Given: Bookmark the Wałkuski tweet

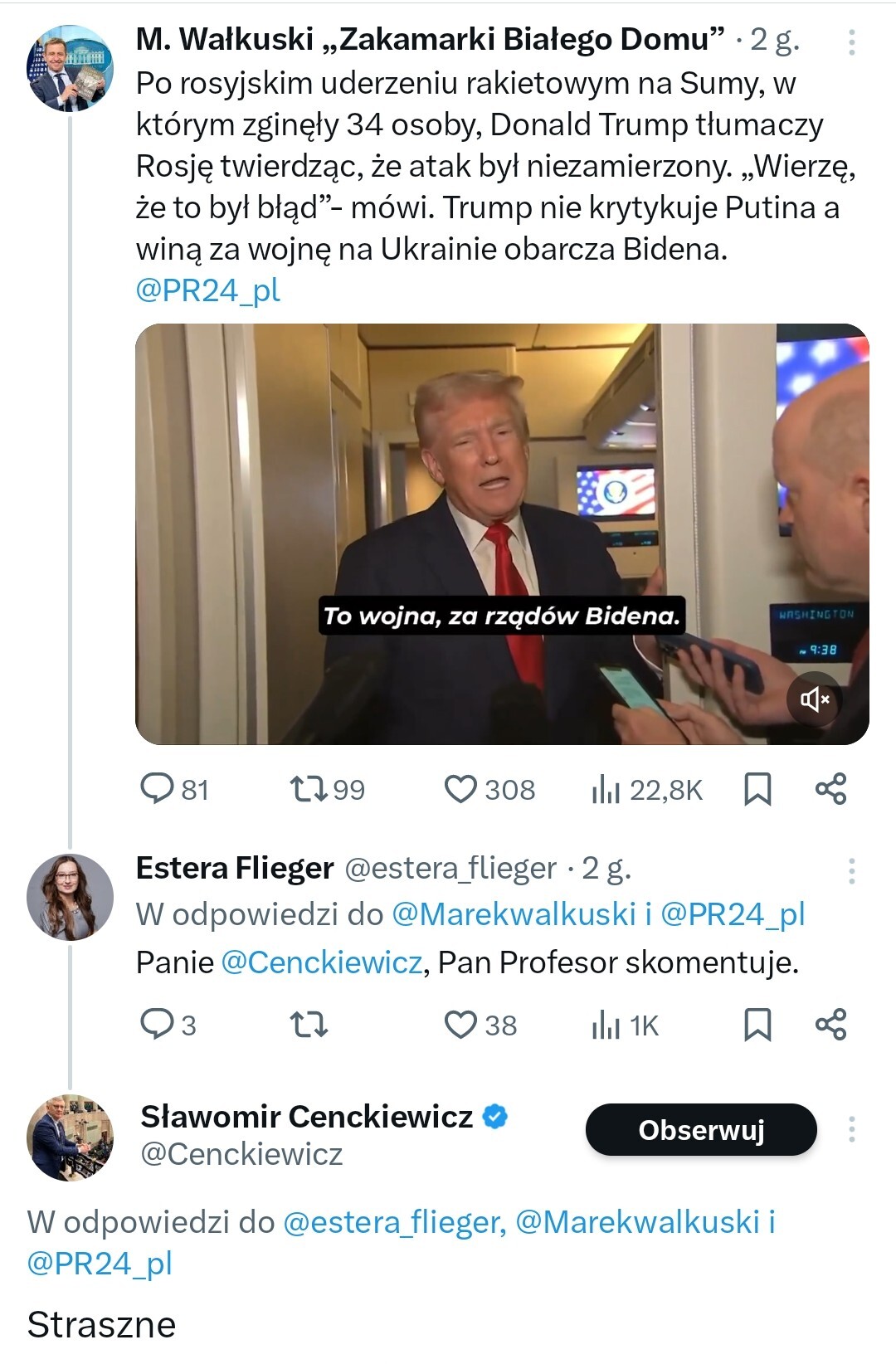Looking at the screenshot, I should click(x=757, y=789).
